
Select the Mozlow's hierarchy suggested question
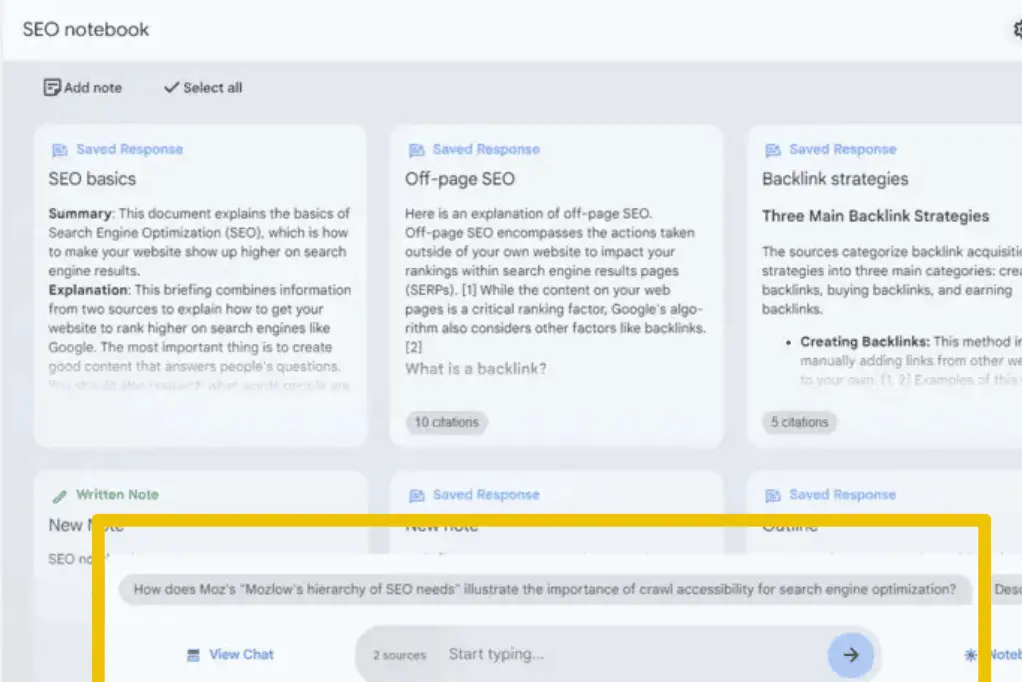point(545,589)
